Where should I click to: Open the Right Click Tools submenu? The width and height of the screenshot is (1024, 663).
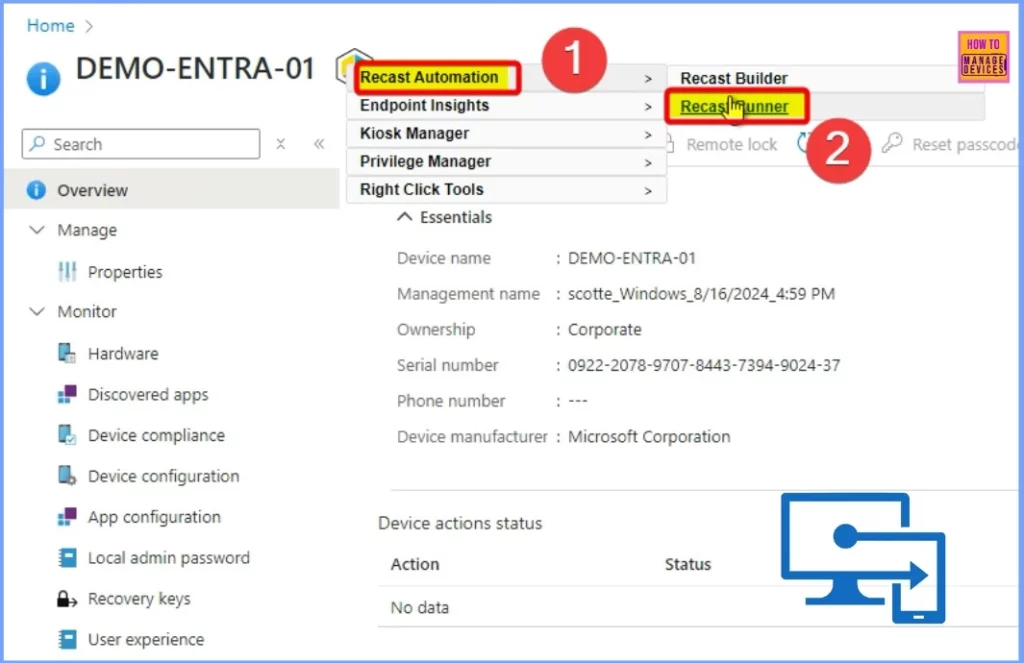coord(506,189)
